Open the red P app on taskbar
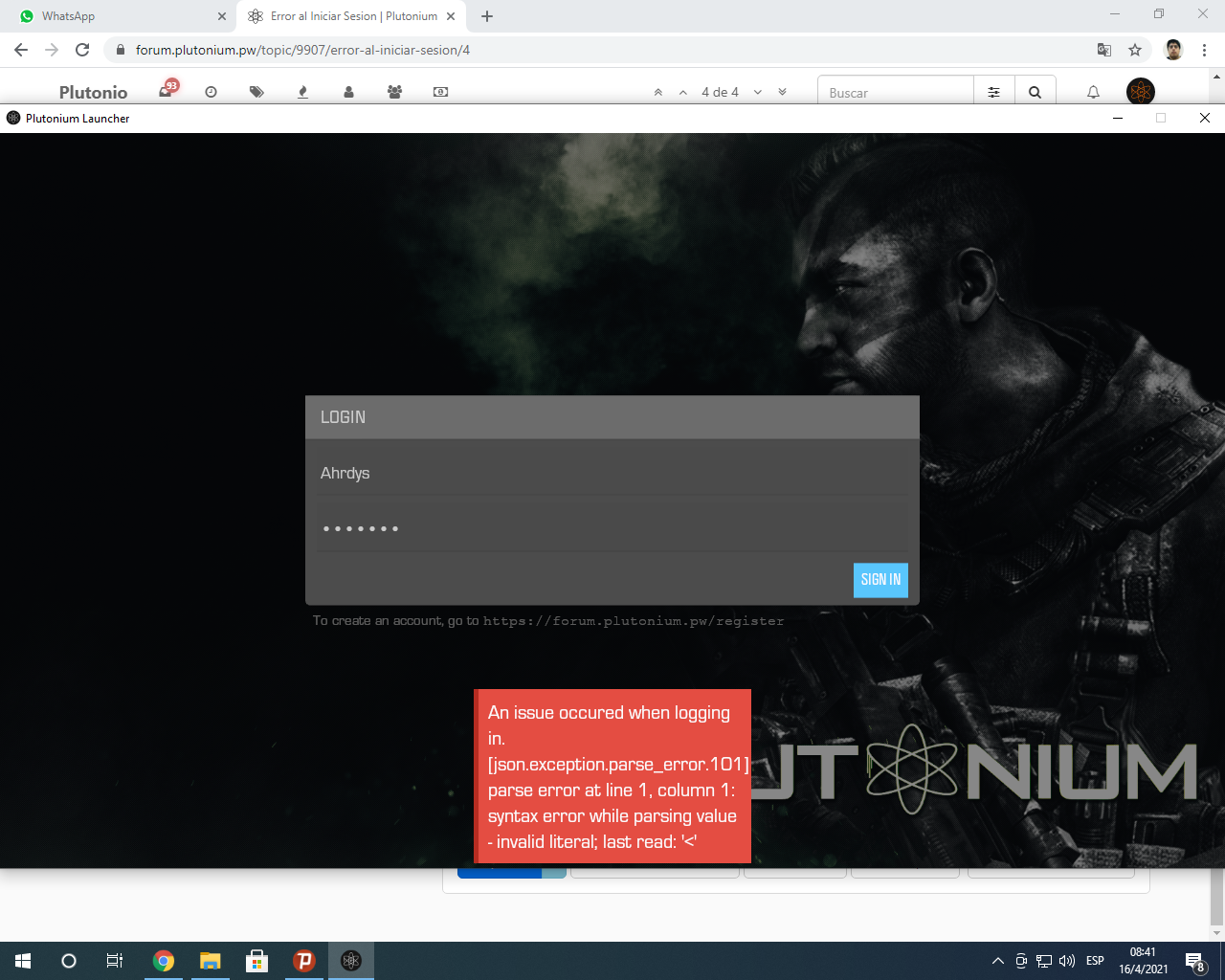 [303, 961]
